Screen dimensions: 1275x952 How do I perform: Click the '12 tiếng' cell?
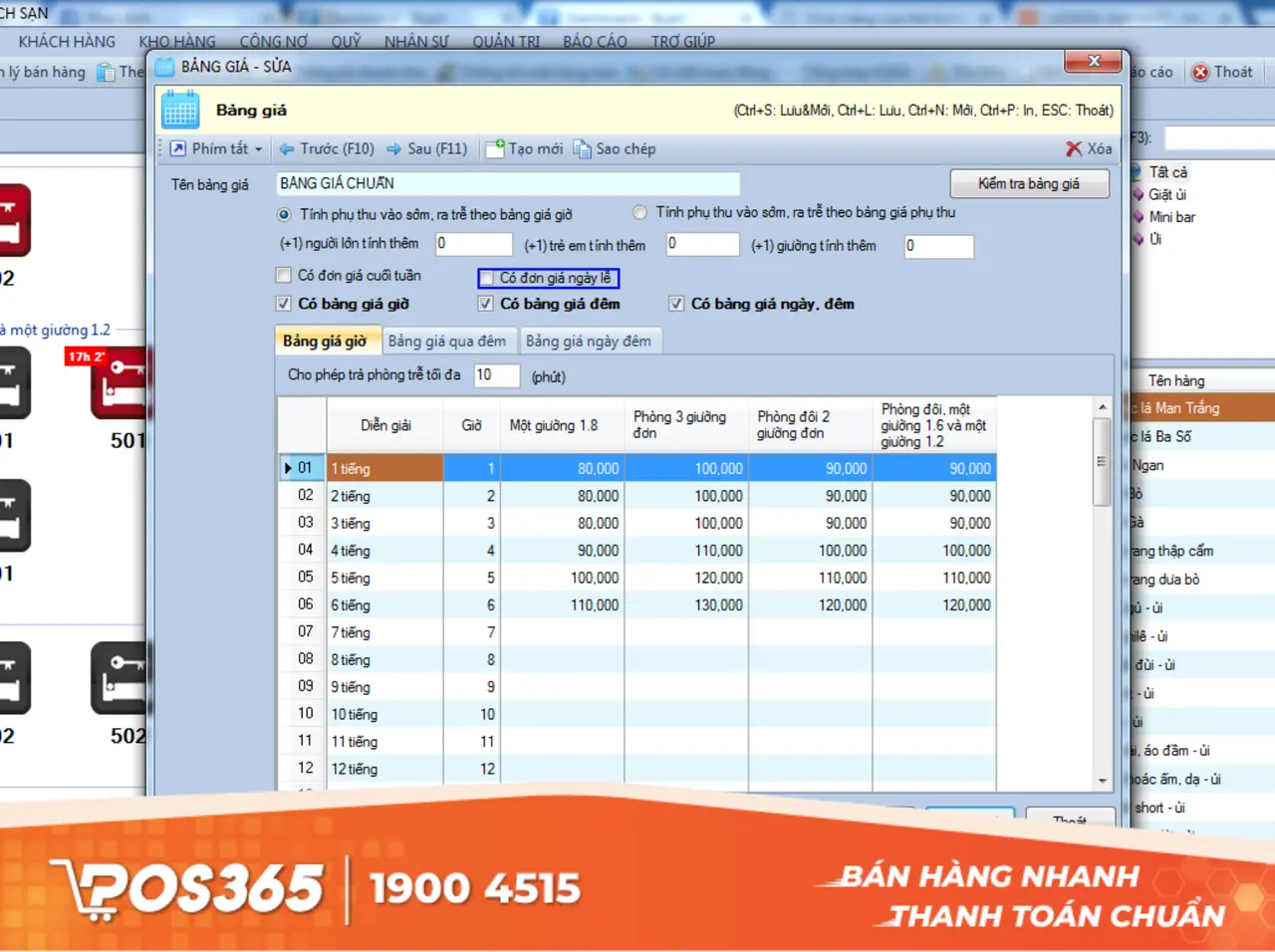pos(385,769)
